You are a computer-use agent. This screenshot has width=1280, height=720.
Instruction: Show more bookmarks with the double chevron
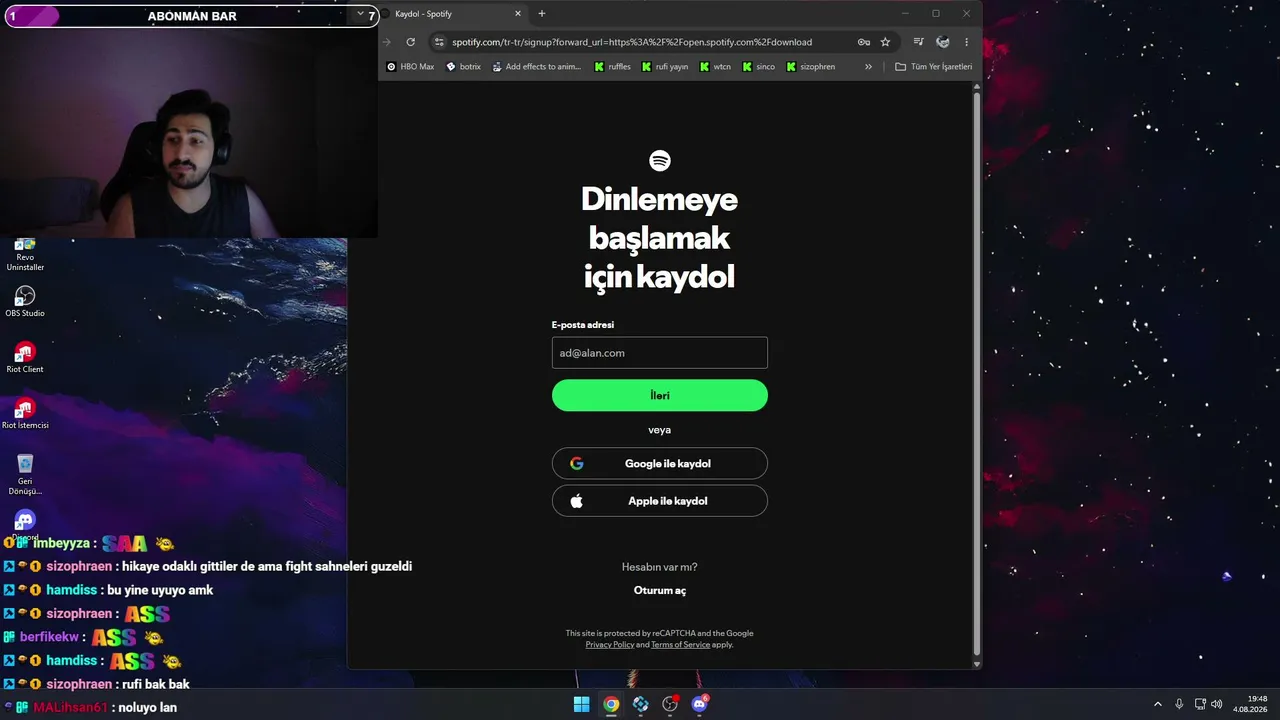point(868,67)
